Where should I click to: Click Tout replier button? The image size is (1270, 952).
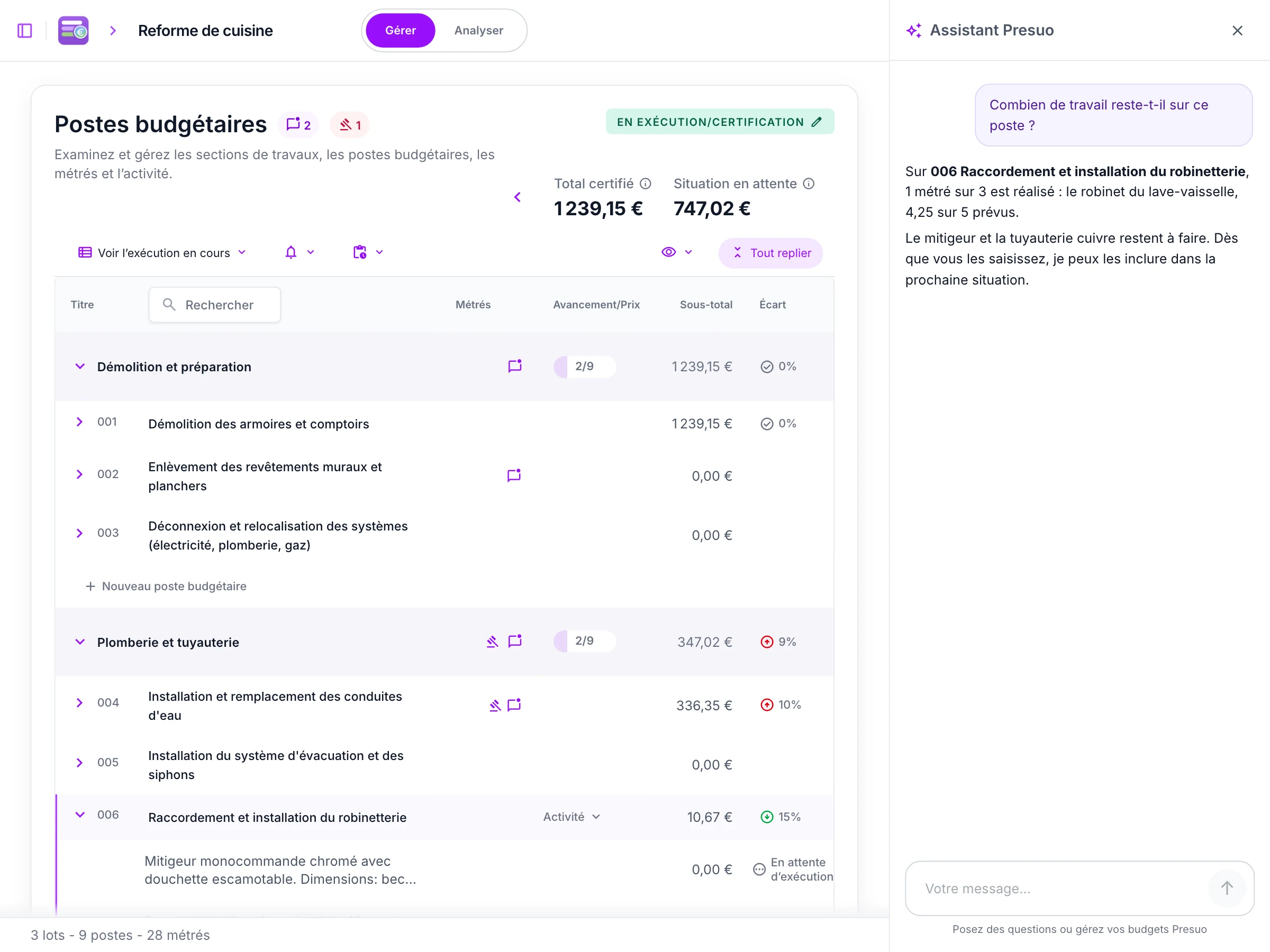pyautogui.click(x=770, y=253)
